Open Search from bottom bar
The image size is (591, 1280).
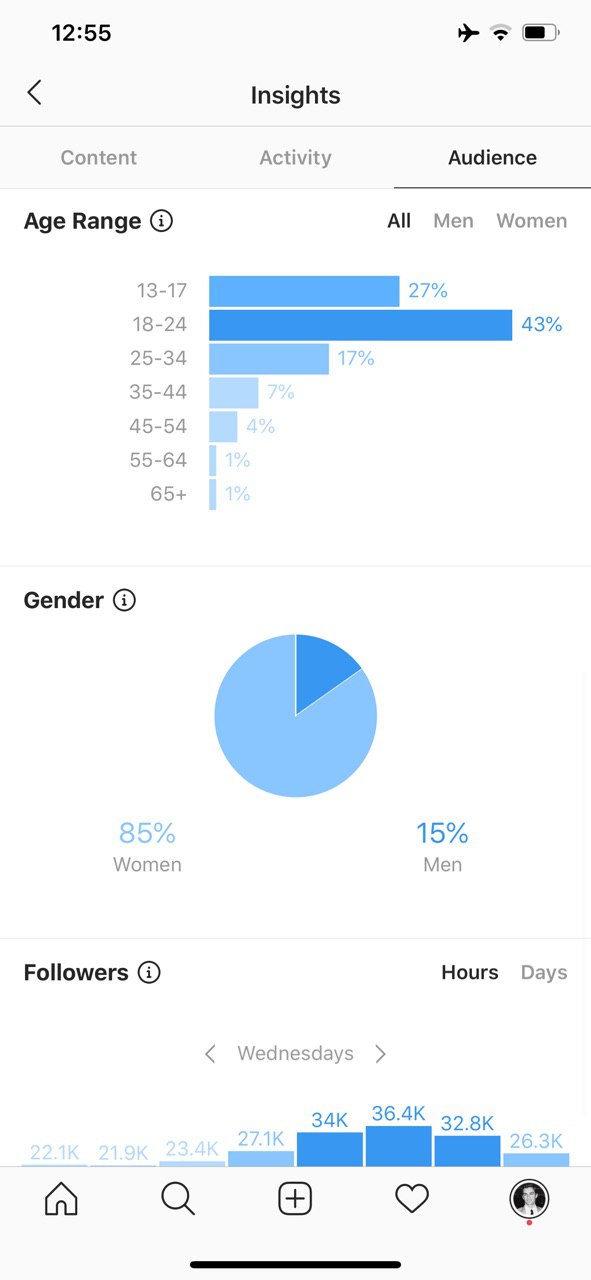(x=178, y=1198)
